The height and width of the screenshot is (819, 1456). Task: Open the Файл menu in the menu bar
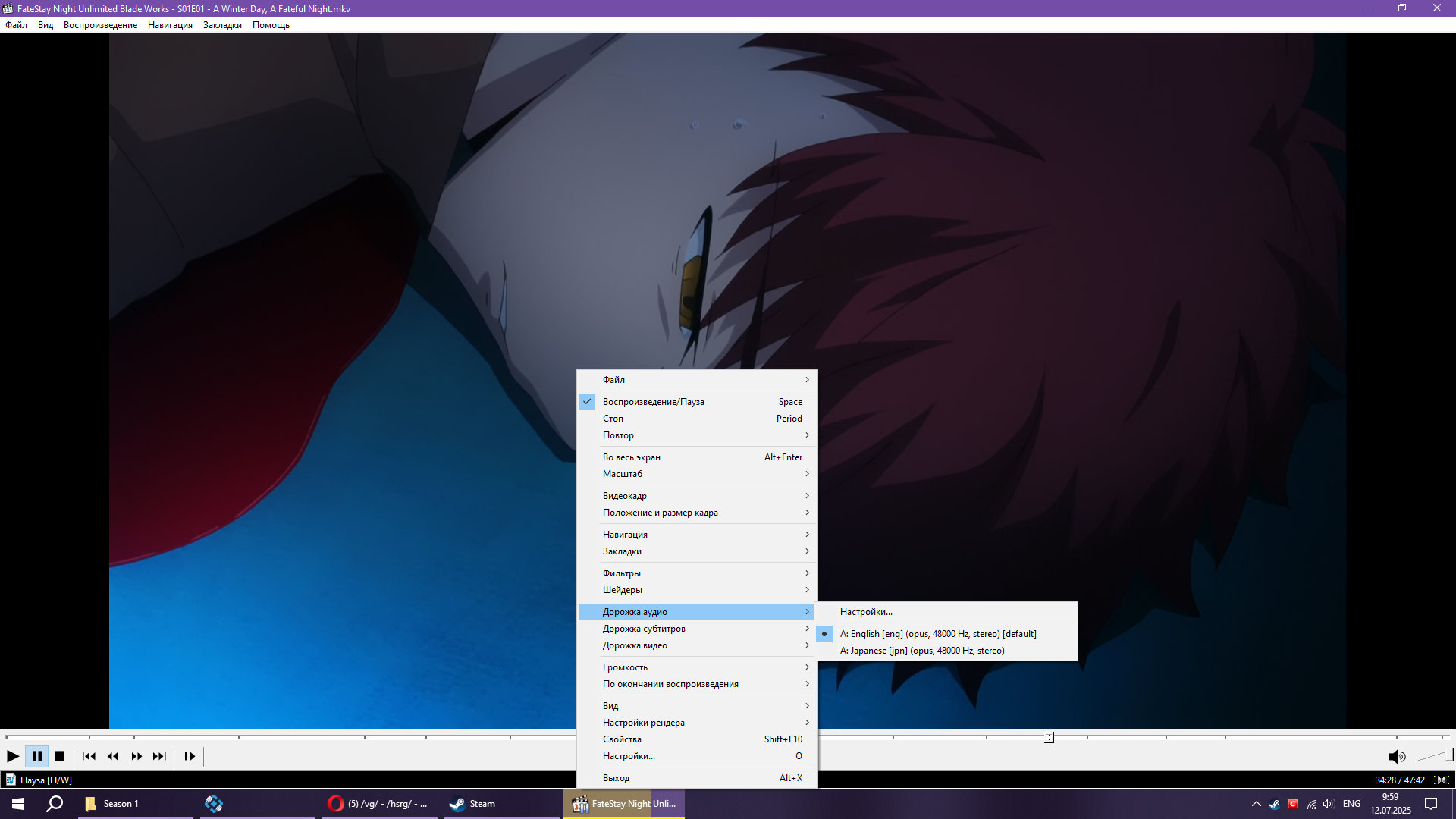[x=16, y=25]
